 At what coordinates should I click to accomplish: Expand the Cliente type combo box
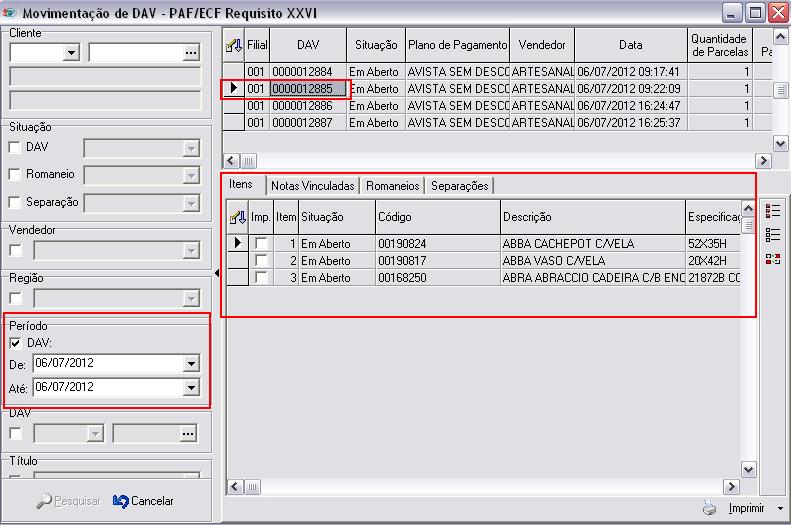(71, 53)
